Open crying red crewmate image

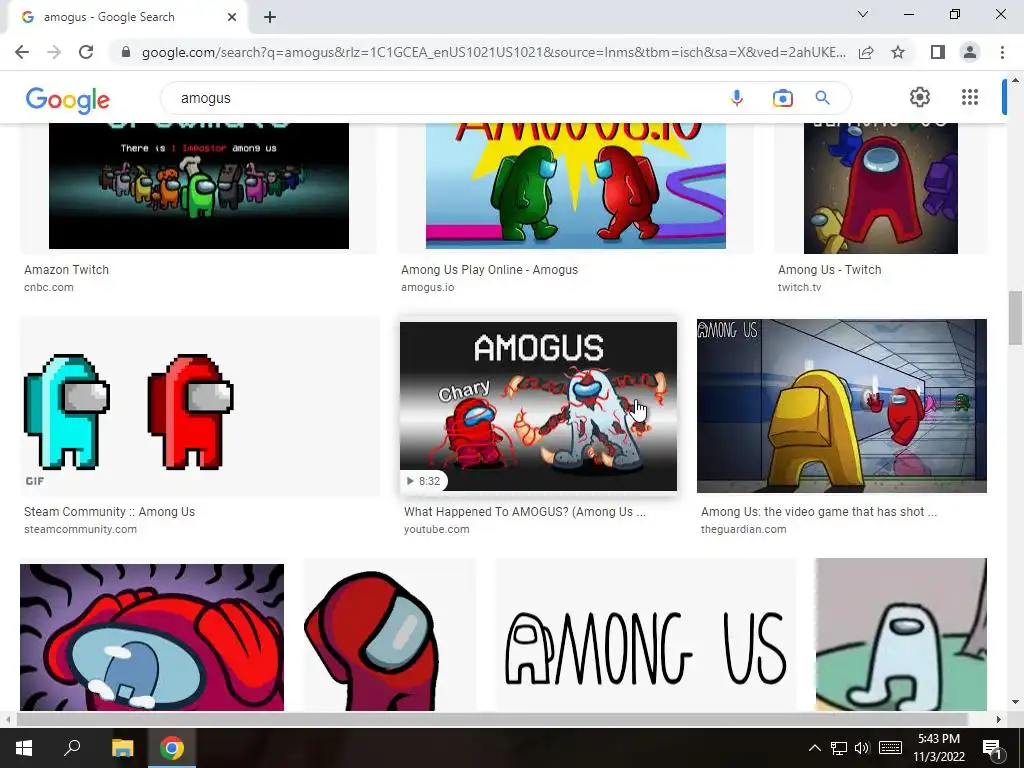[x=152, y=637]
